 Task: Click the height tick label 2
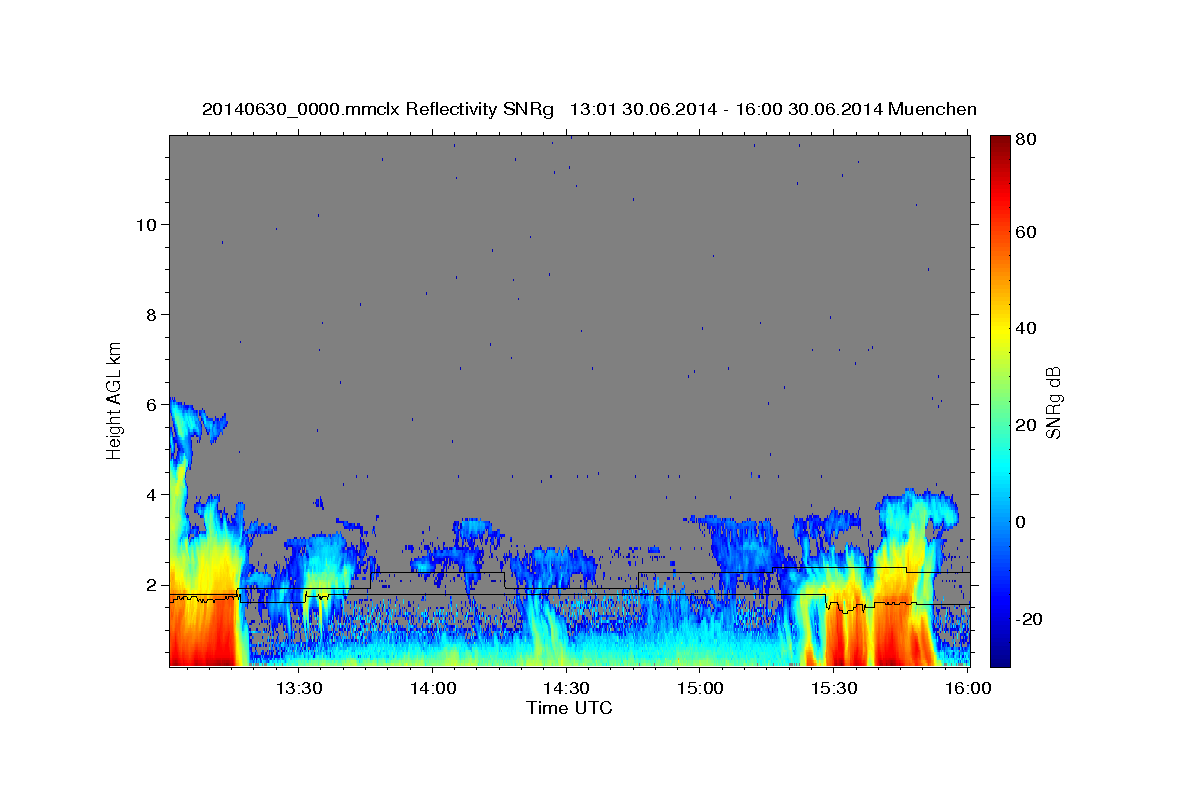click(151, 585)
